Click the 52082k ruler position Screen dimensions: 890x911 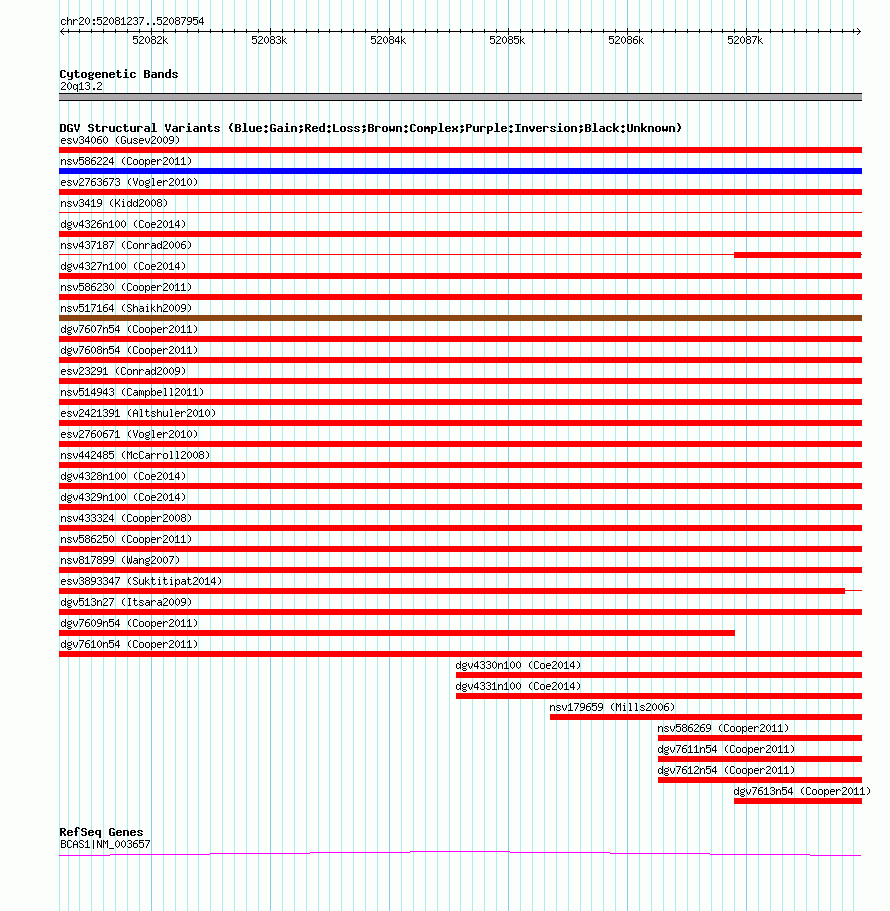[150, 40]
